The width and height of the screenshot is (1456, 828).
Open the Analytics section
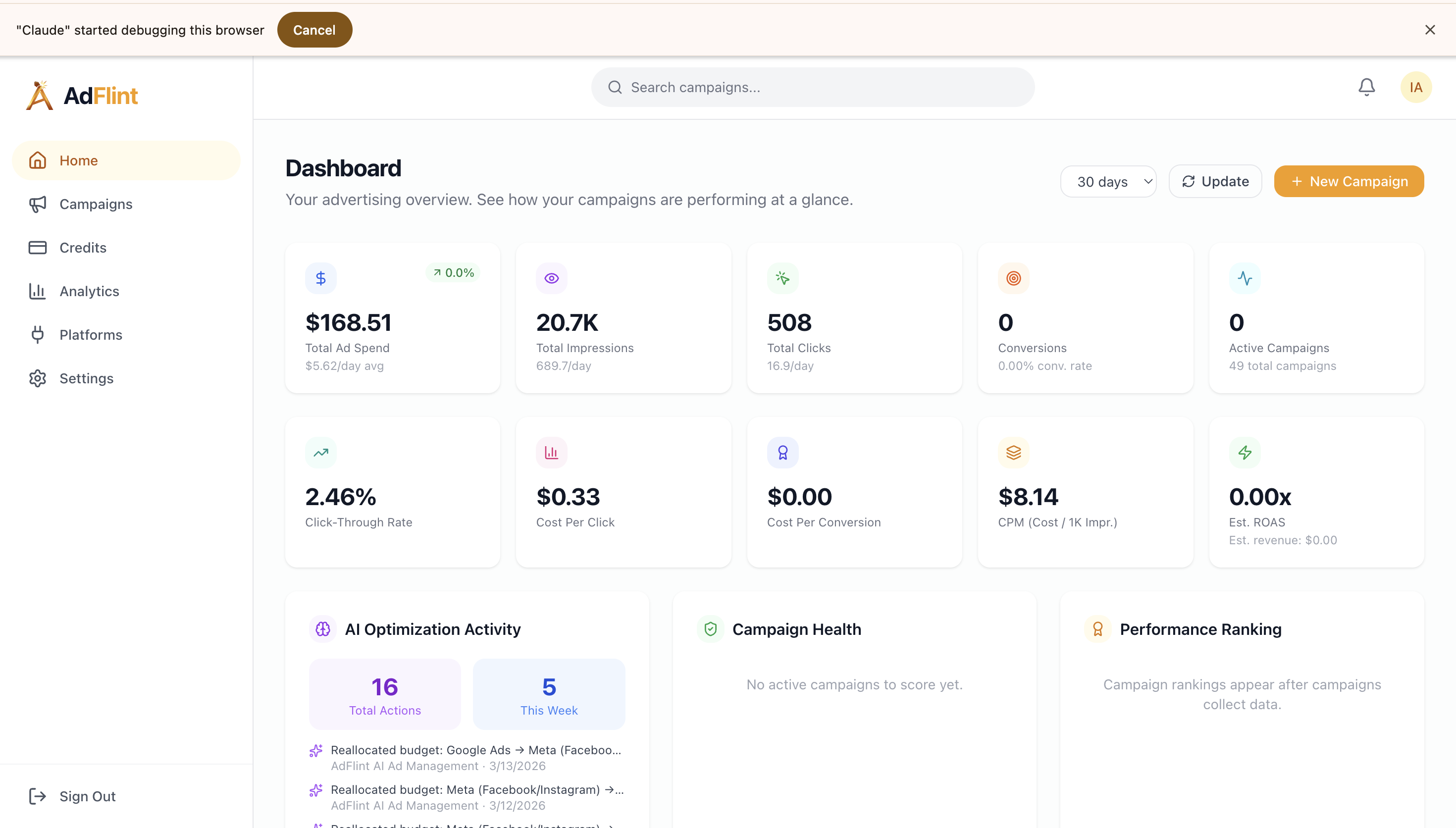[126, 291]
